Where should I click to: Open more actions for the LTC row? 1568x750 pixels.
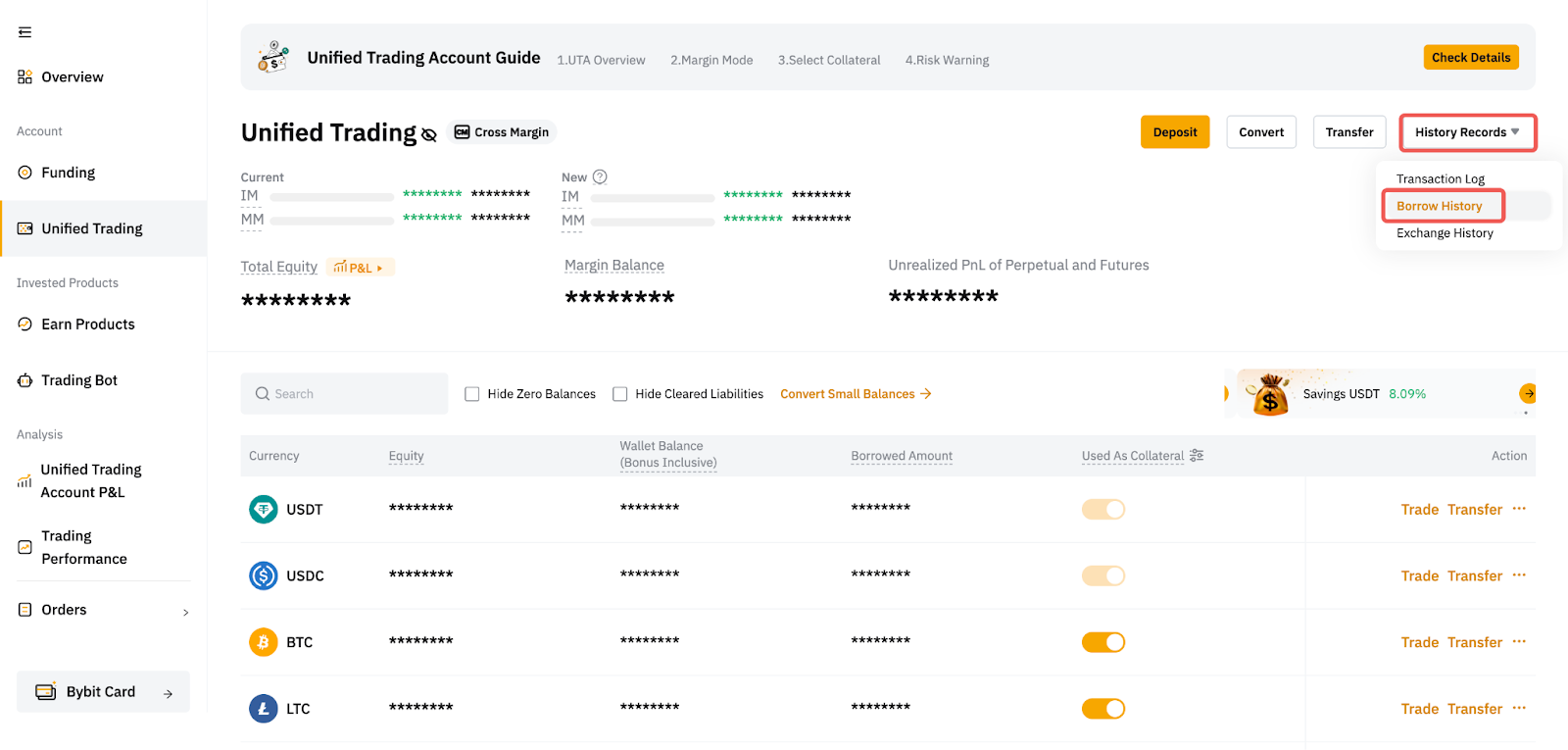tap(1519, 708)
